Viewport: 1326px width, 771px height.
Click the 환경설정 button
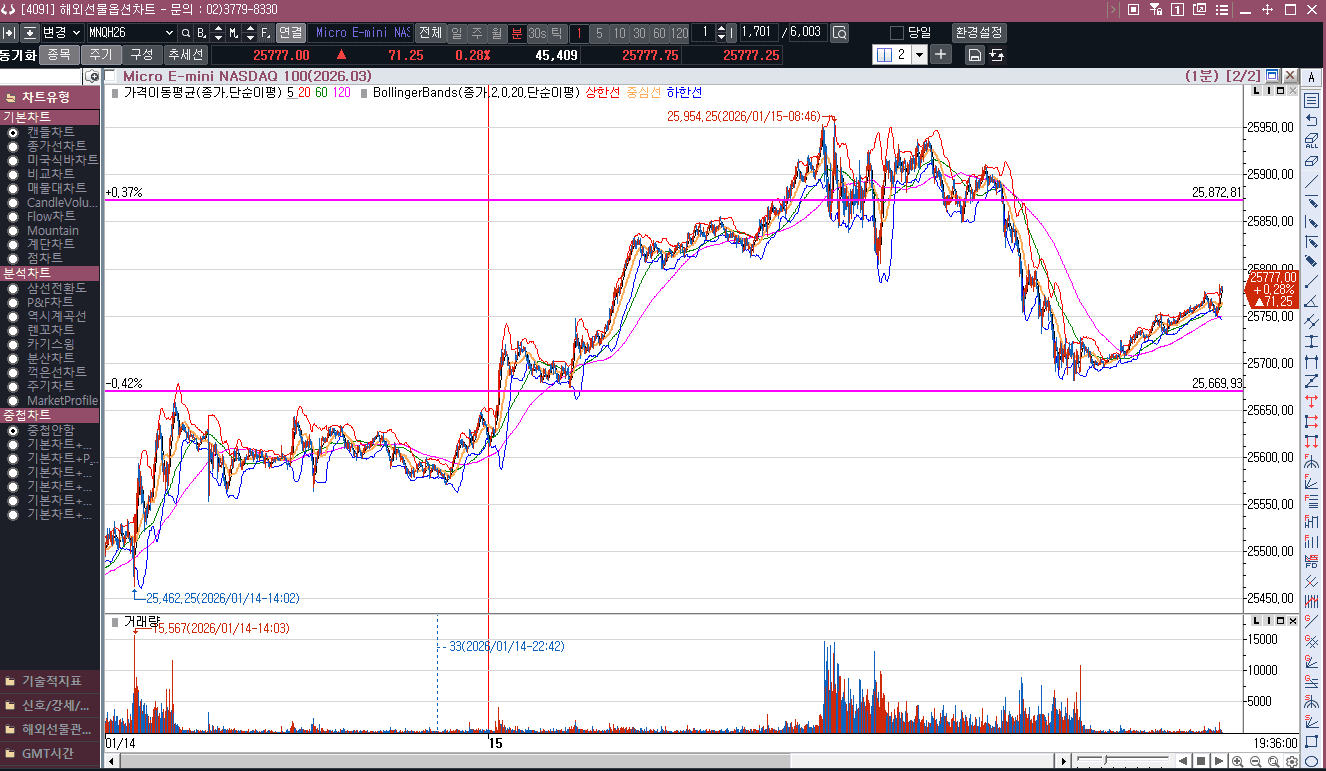pyautogui.click(x=979, y=32)
